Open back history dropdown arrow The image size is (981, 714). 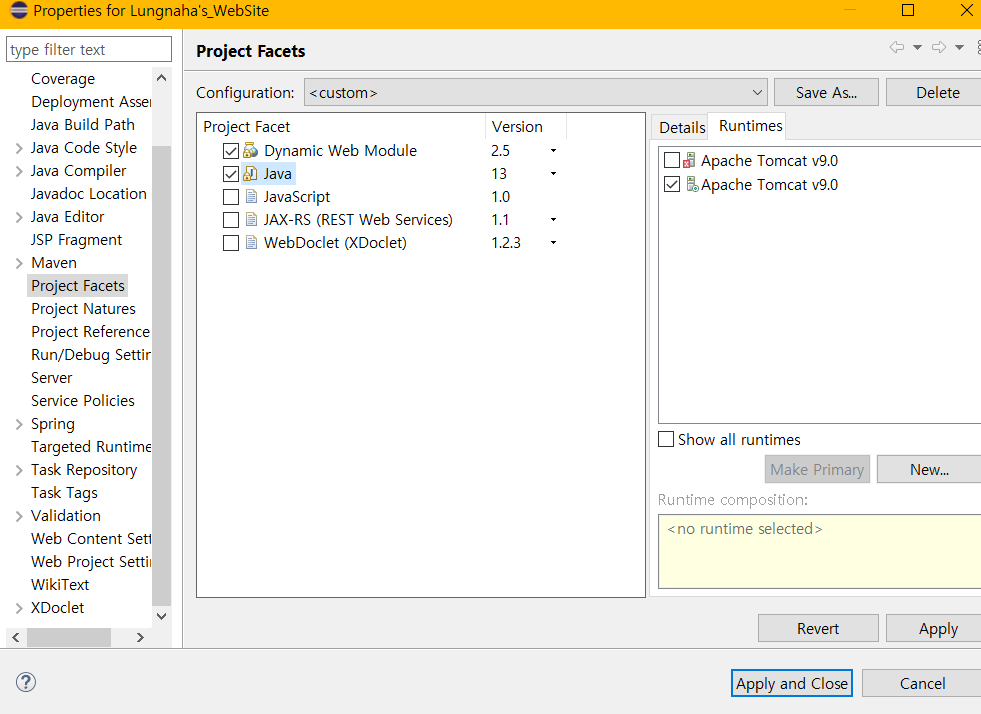point(917,48)
